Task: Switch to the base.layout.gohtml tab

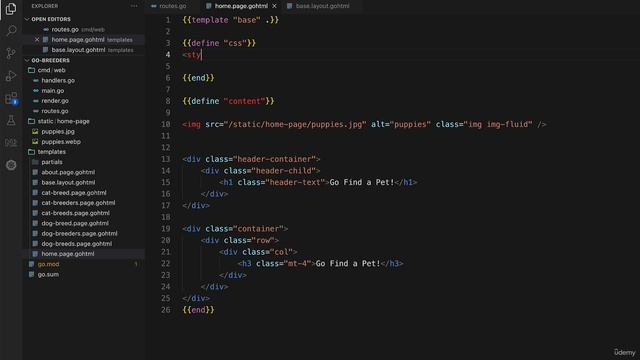Action: (322, 6)
